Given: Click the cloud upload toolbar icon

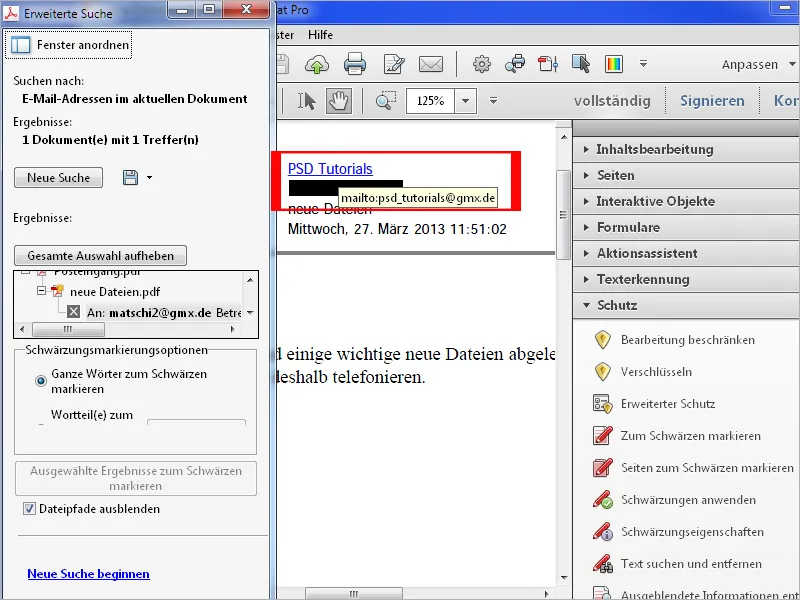Looking at the screenshot, I should (317, 65).
